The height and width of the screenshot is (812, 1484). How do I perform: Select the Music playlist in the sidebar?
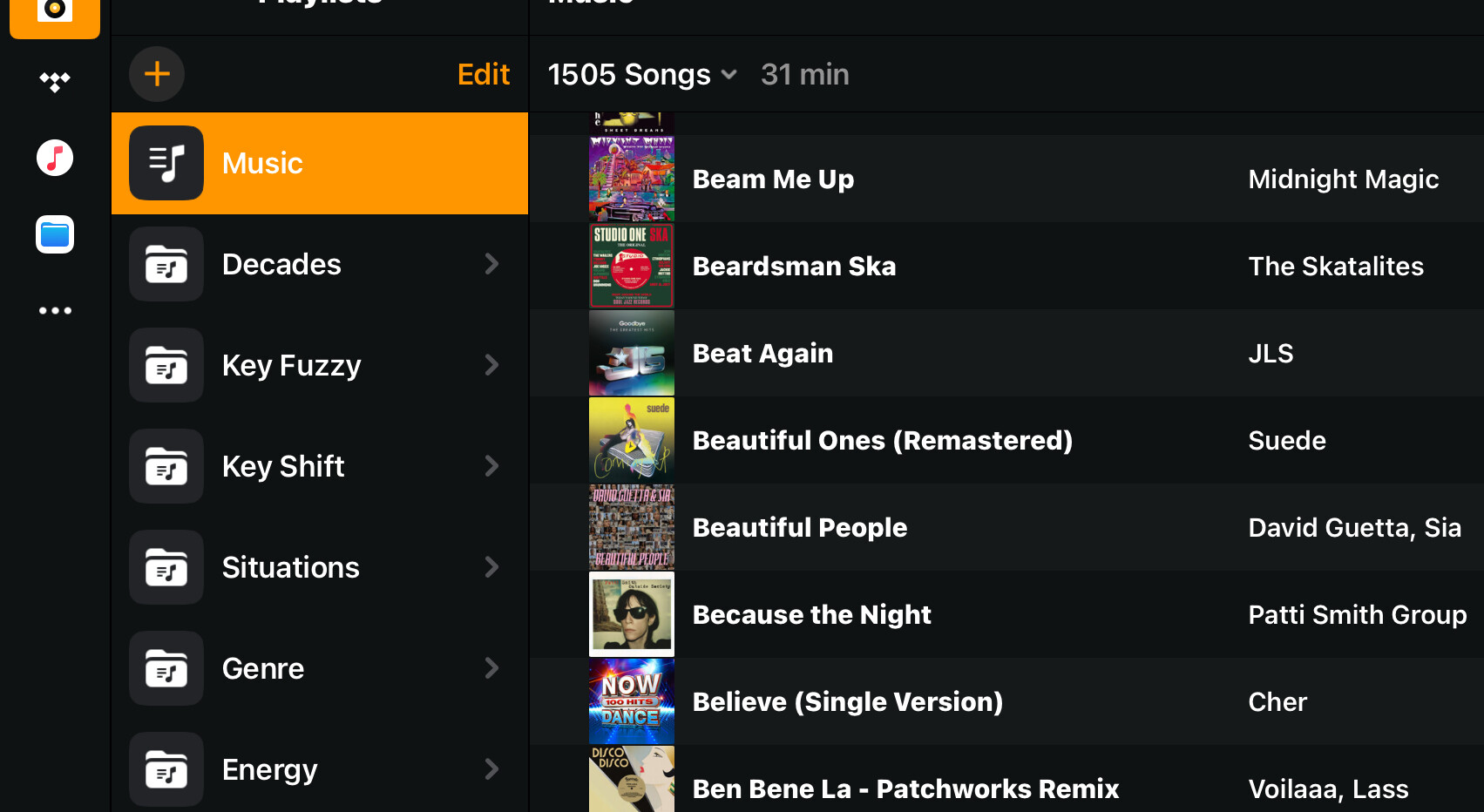(319, 163)
